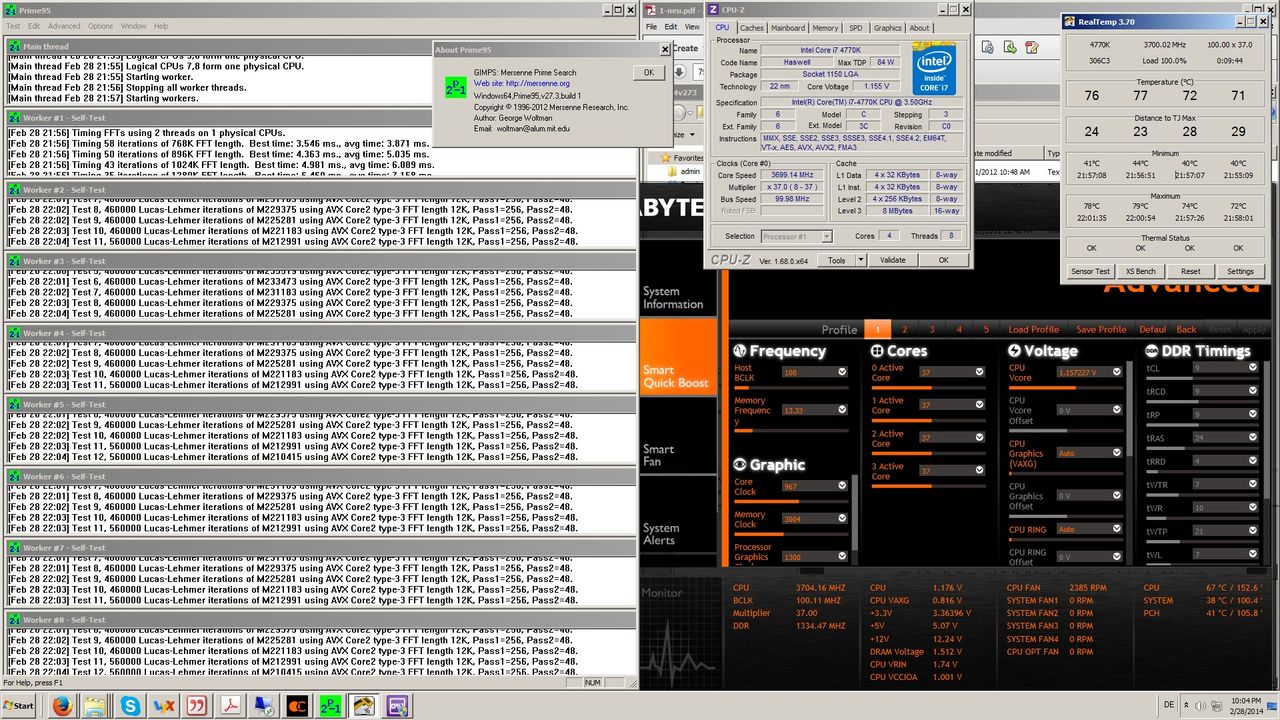1280x720 pixels.
Task: Click Save Profile in Gigabyte tuner
Action: click(x=1101, y=329)
